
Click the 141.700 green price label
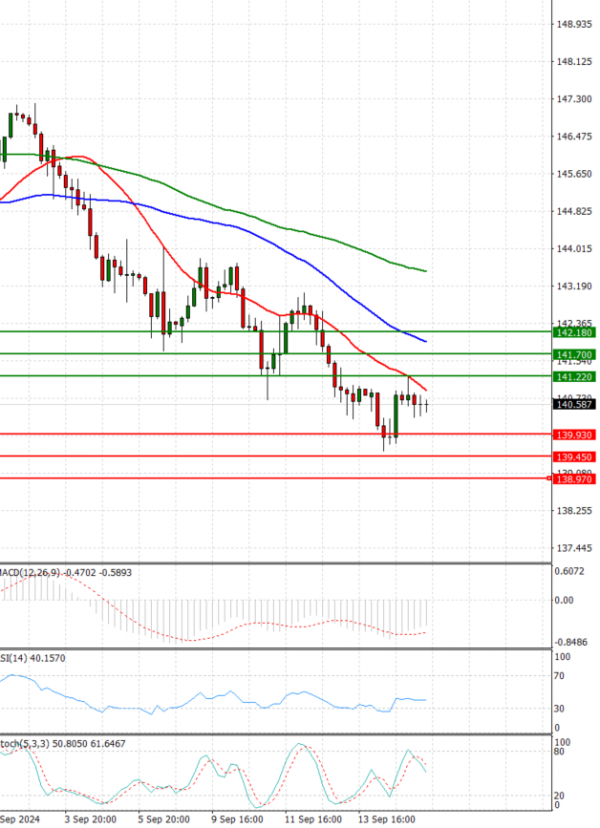(574, 355)
